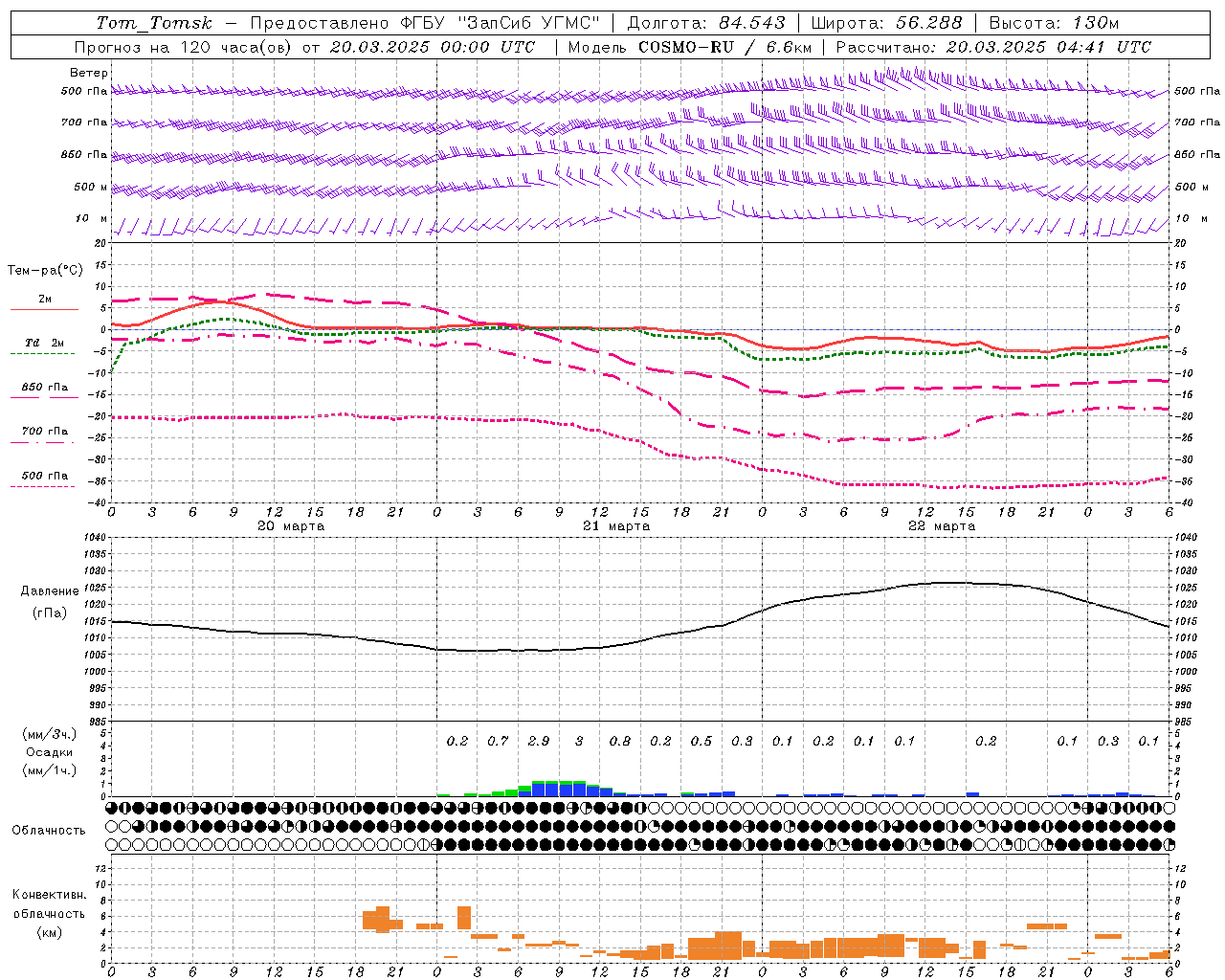The height and width of the screenshot is (980, 1225).
Task: Click the '0.7' precipitation value
Action: point(498,742)
